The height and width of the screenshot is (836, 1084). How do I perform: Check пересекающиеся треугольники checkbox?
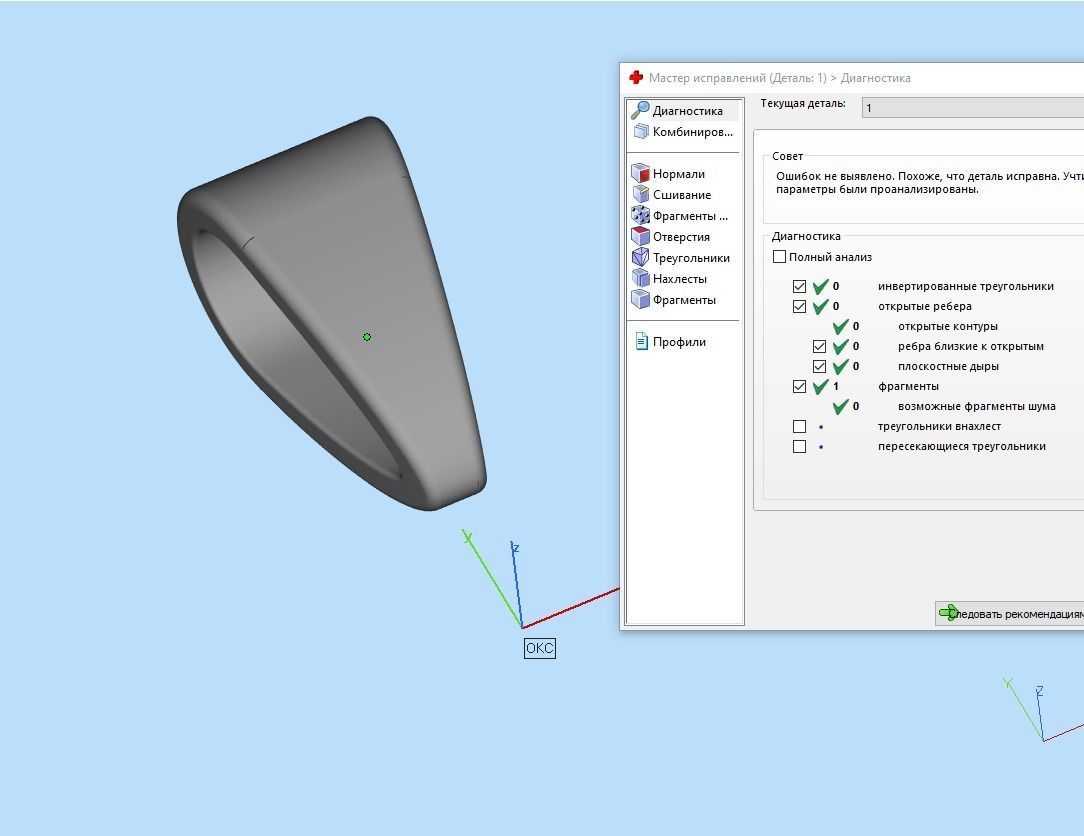799,447
